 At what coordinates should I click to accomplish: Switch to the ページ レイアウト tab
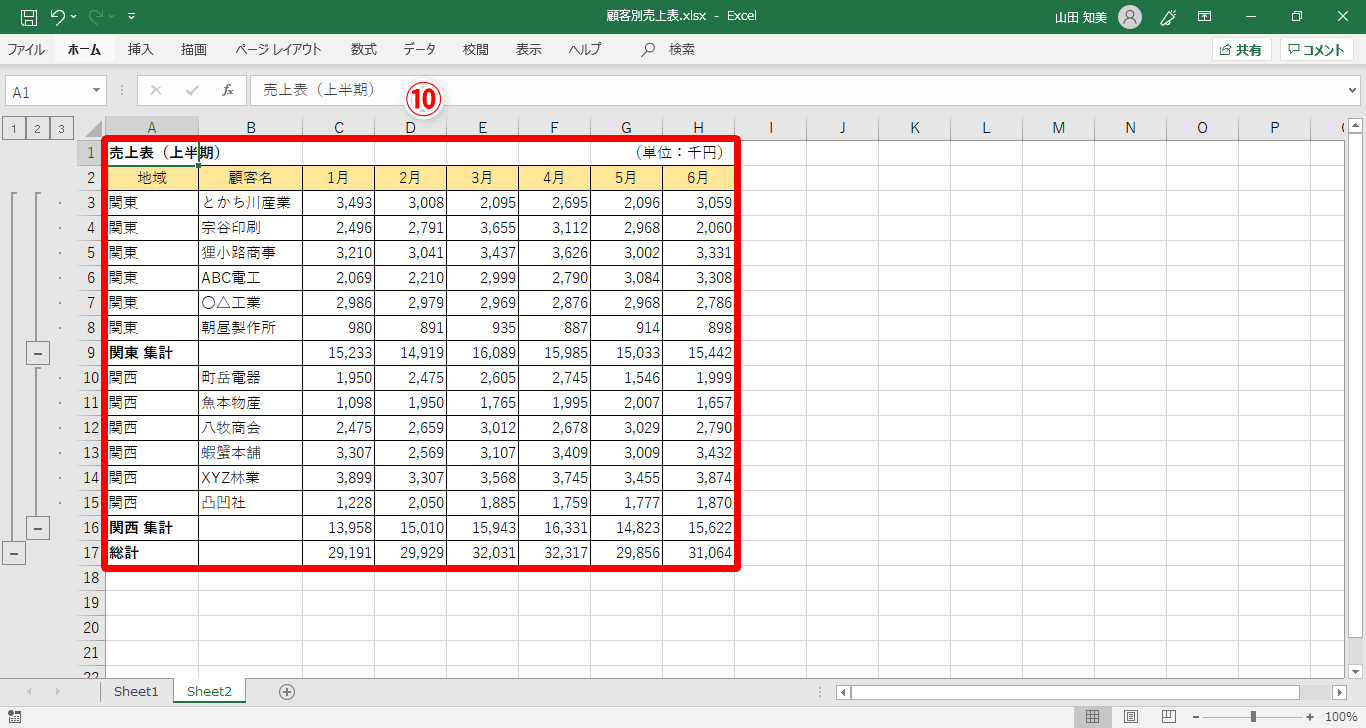(279, 49)
